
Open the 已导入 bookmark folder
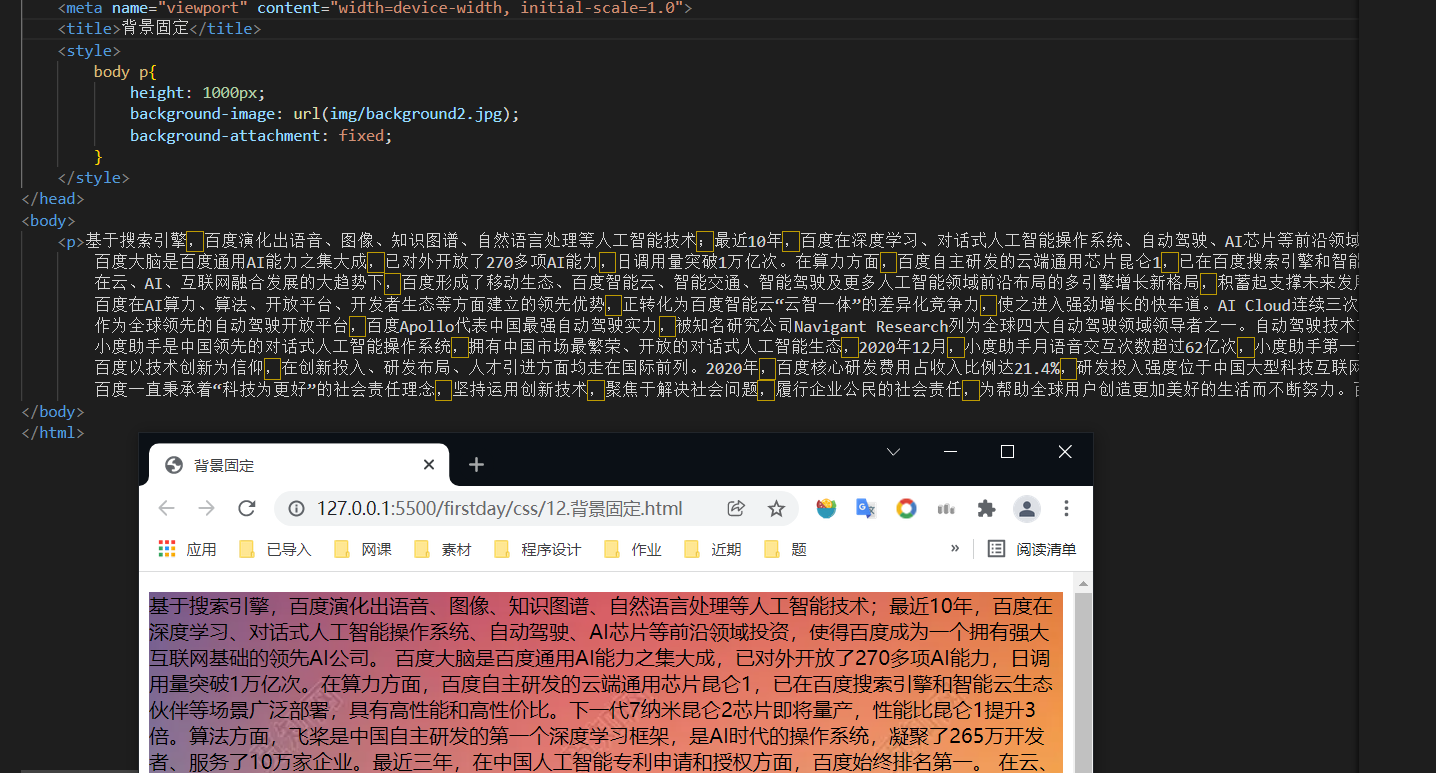click(x=275, y=549)
